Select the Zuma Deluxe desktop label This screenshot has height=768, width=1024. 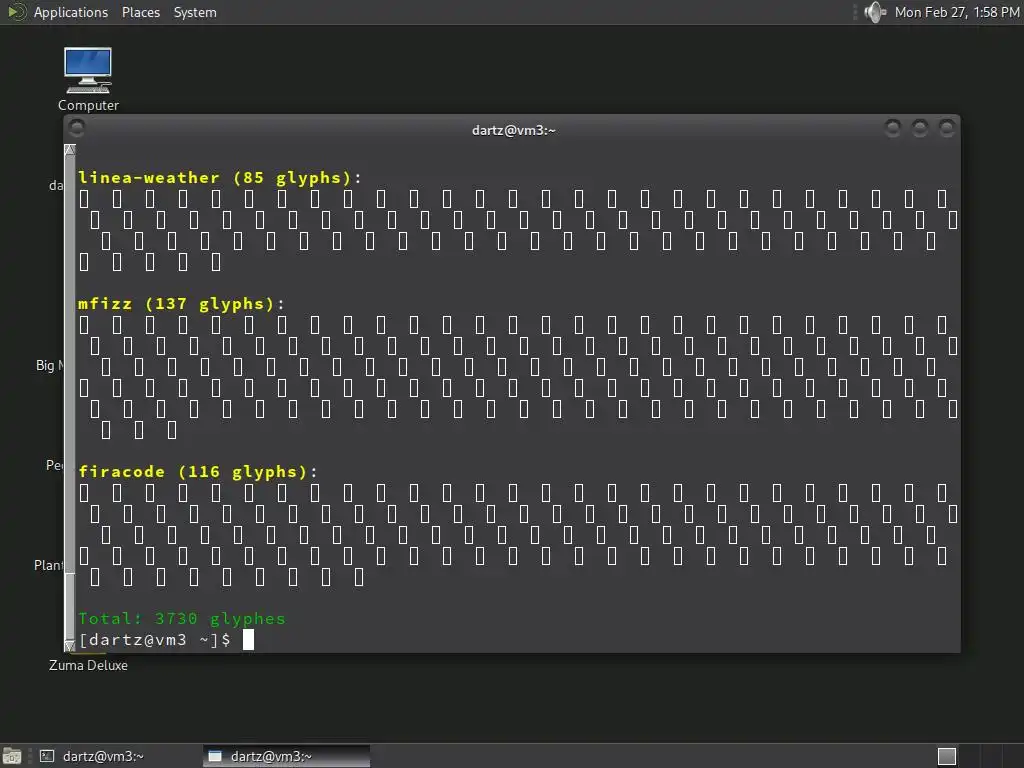click(88, 665)
